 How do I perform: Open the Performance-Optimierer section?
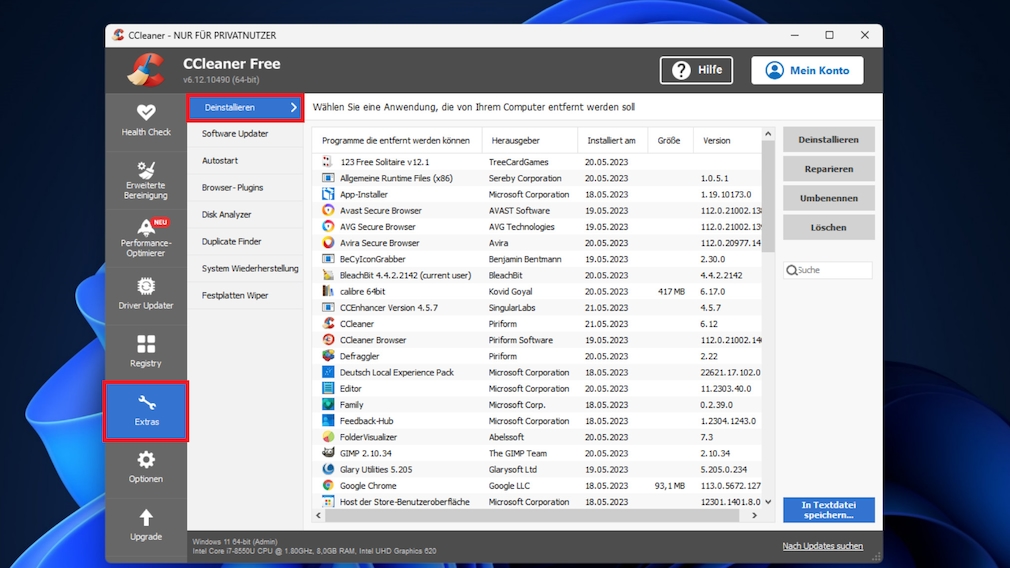[x=146, y=238]
